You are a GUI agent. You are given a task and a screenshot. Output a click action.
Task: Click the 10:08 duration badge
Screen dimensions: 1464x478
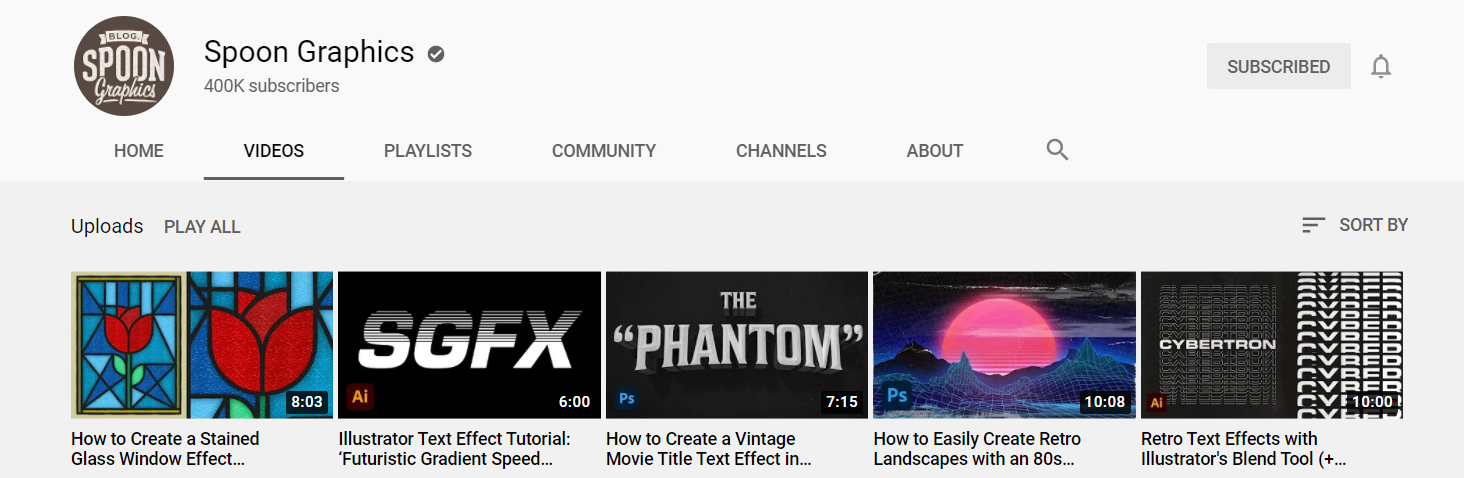point(1105,402)
